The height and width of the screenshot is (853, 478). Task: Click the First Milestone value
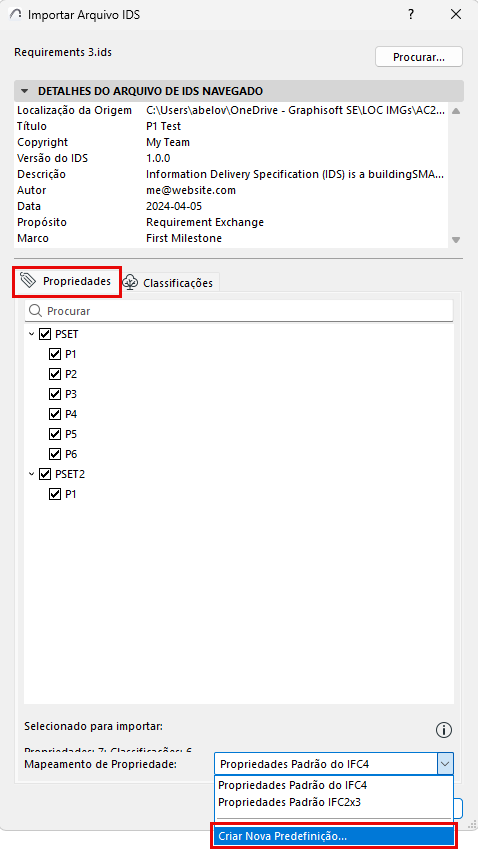(x=184, y=238)
